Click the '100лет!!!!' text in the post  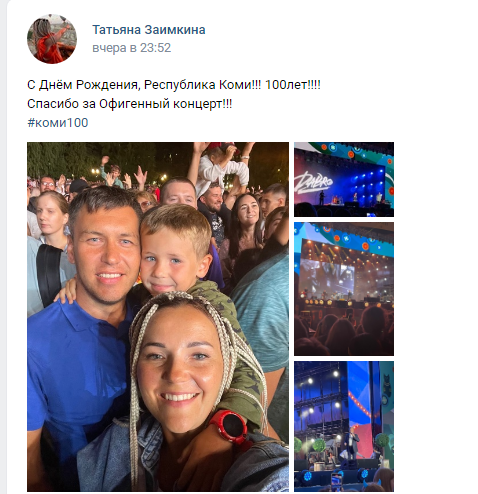point(293,85)
